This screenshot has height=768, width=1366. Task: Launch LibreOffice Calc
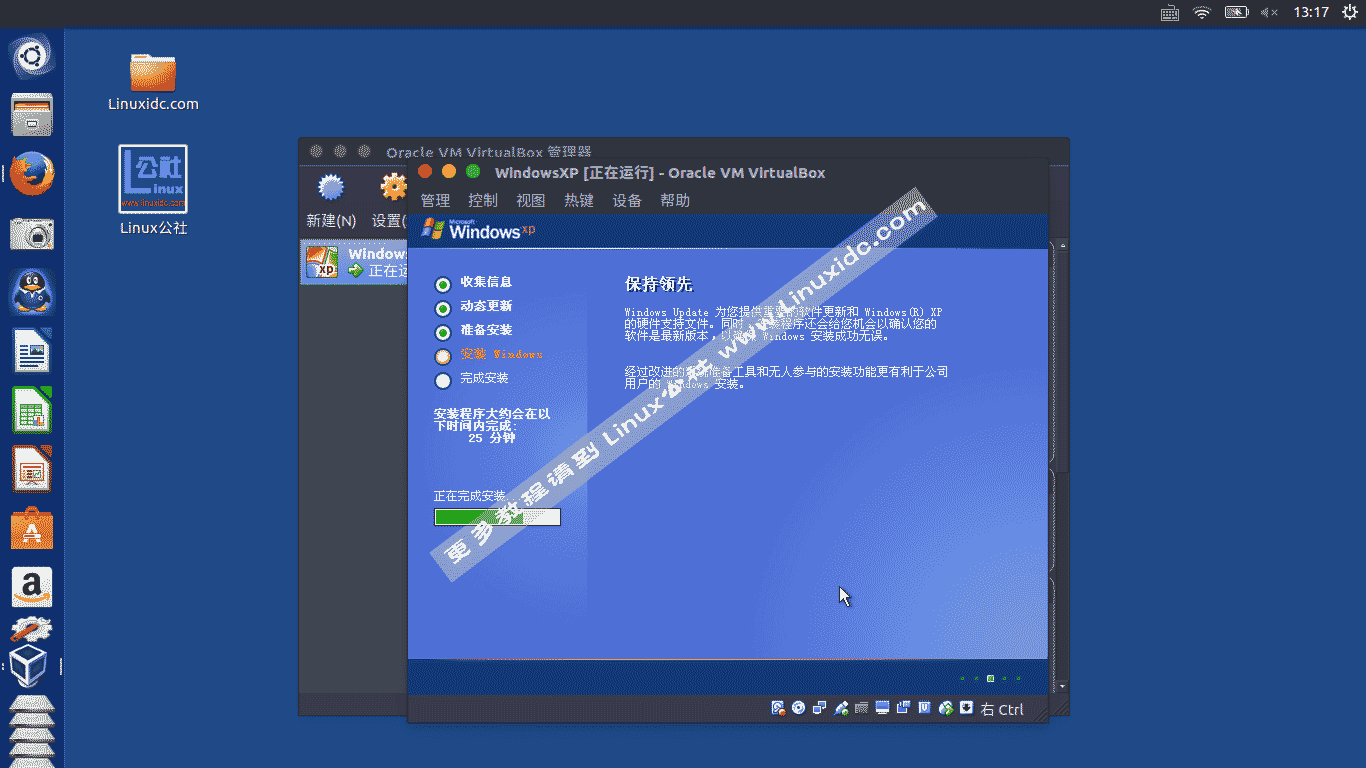pyautogui.click(x=32, y=410)
